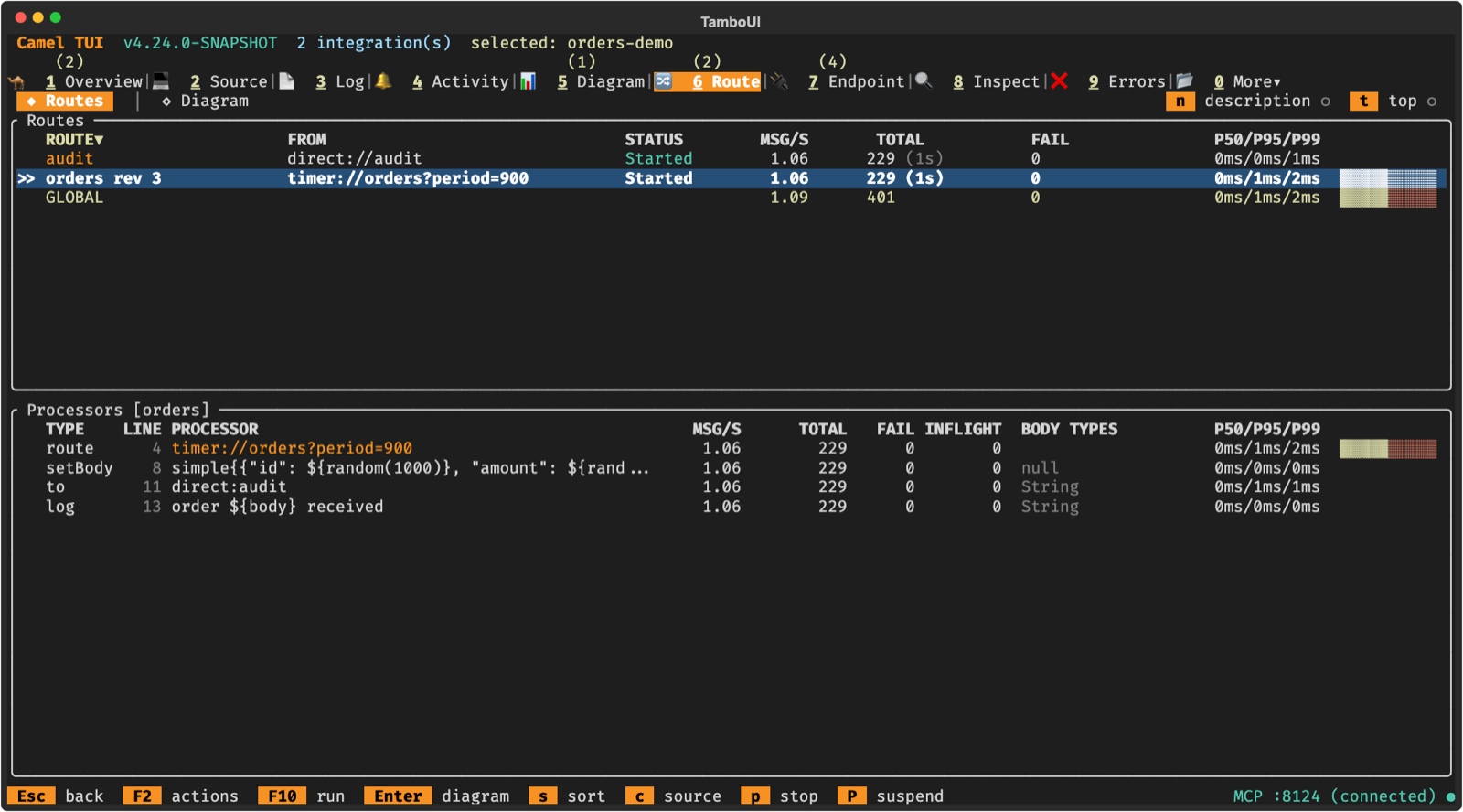Select the audit route row

click(x=731, y=159)
